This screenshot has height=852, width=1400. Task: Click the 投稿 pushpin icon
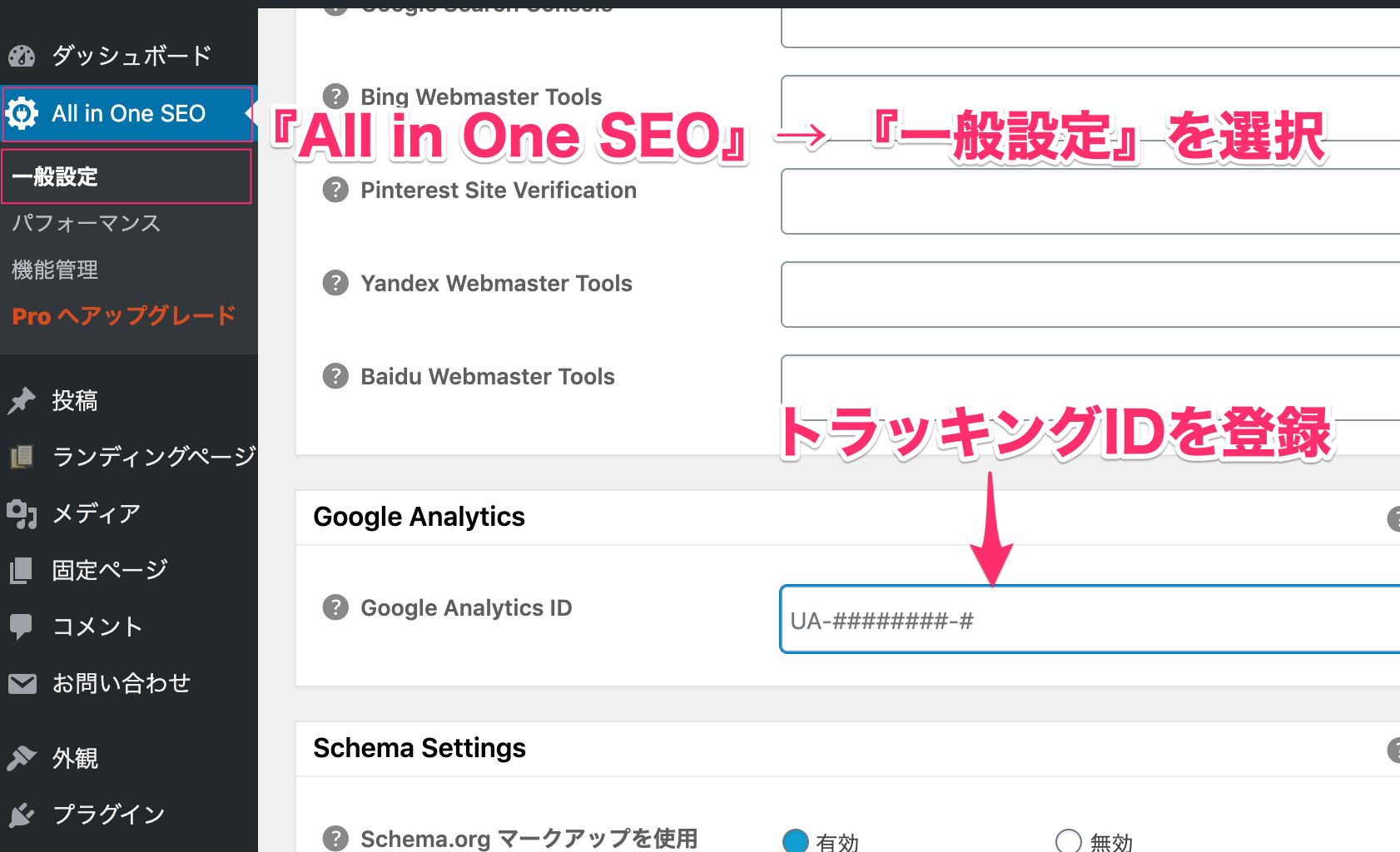[22, 401]
